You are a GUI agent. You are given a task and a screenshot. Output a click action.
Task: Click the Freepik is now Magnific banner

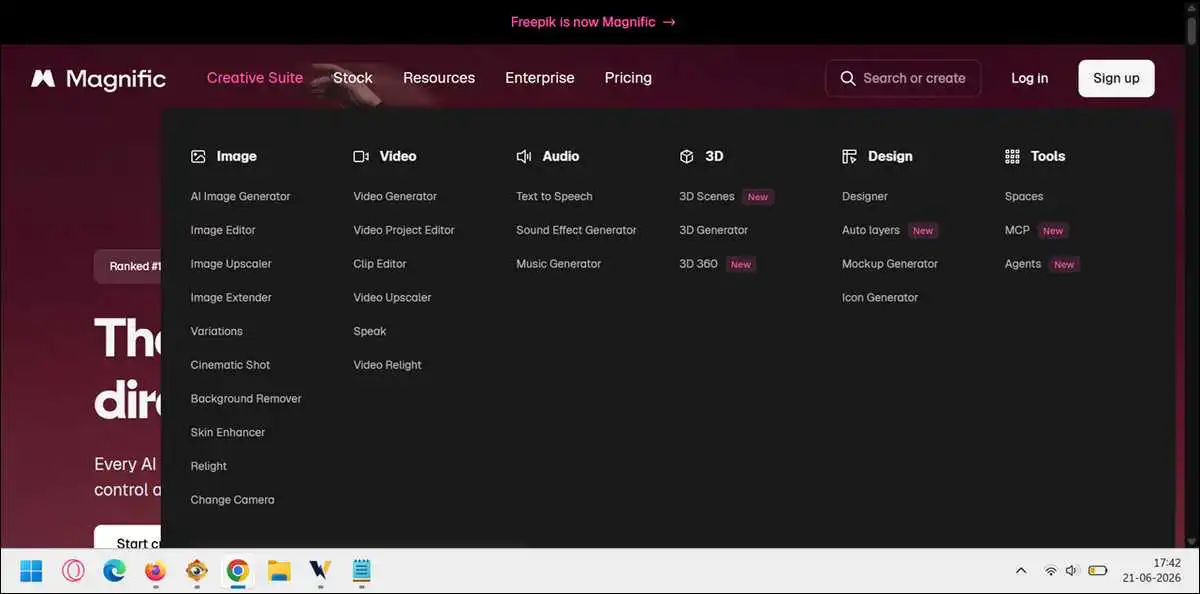[593, 22]
